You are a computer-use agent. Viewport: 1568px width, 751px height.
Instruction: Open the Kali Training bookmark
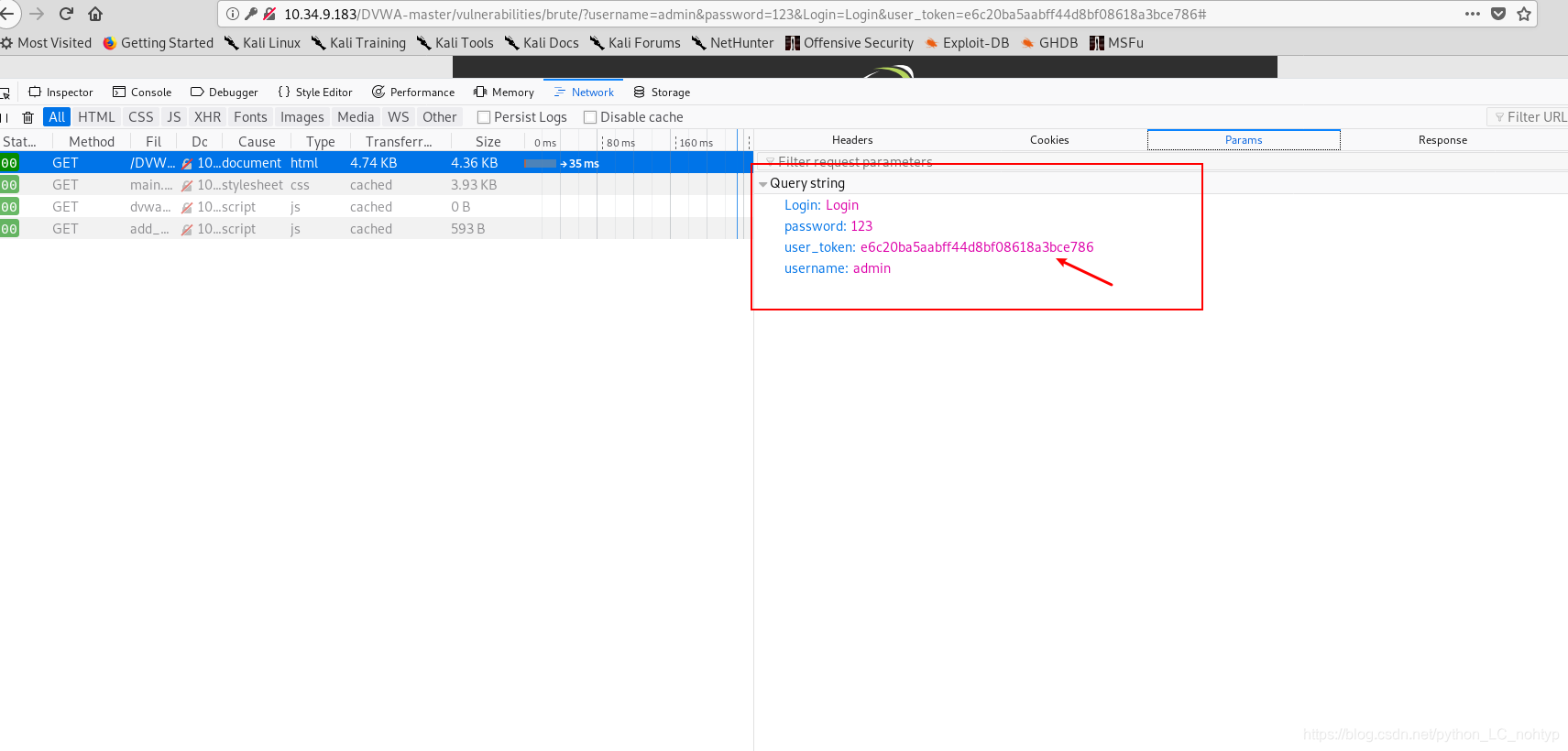pos(358,43)
